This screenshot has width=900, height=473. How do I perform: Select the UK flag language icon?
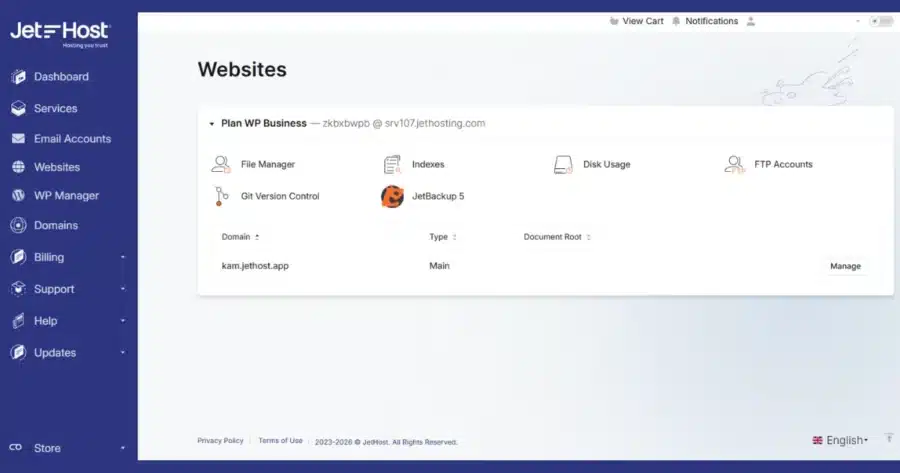pyautogui.click(x=817, y=440)
